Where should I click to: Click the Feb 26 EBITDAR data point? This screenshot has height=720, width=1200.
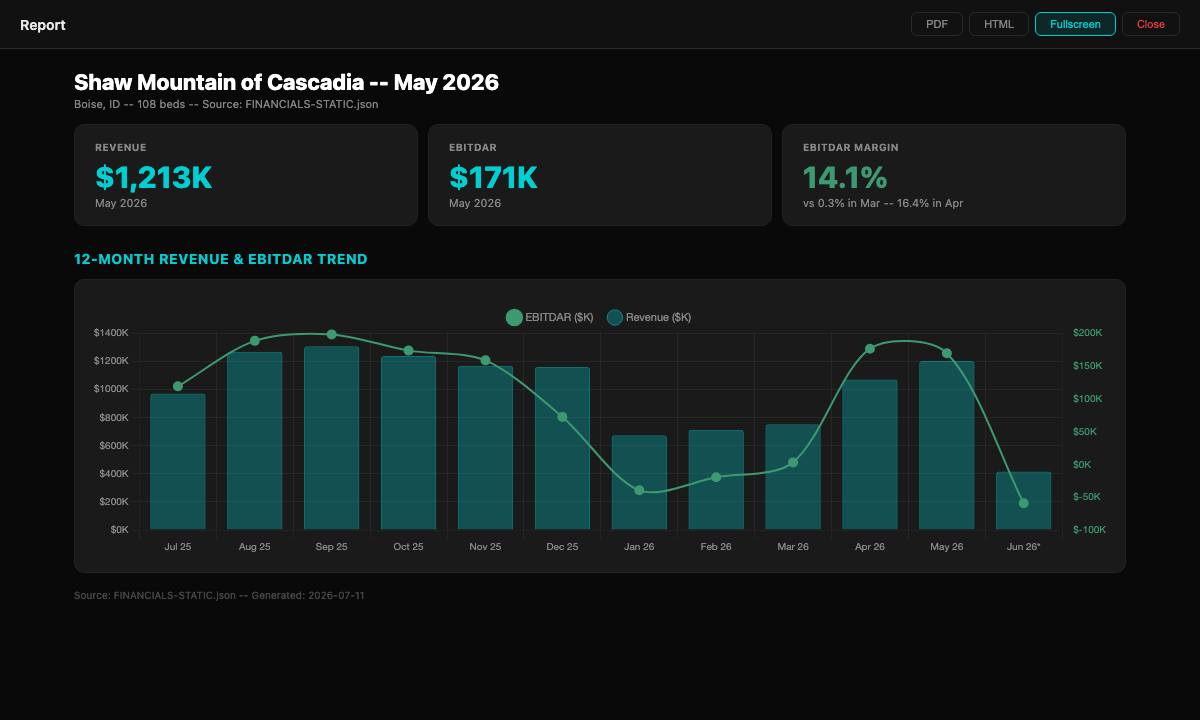click(716, 477)
